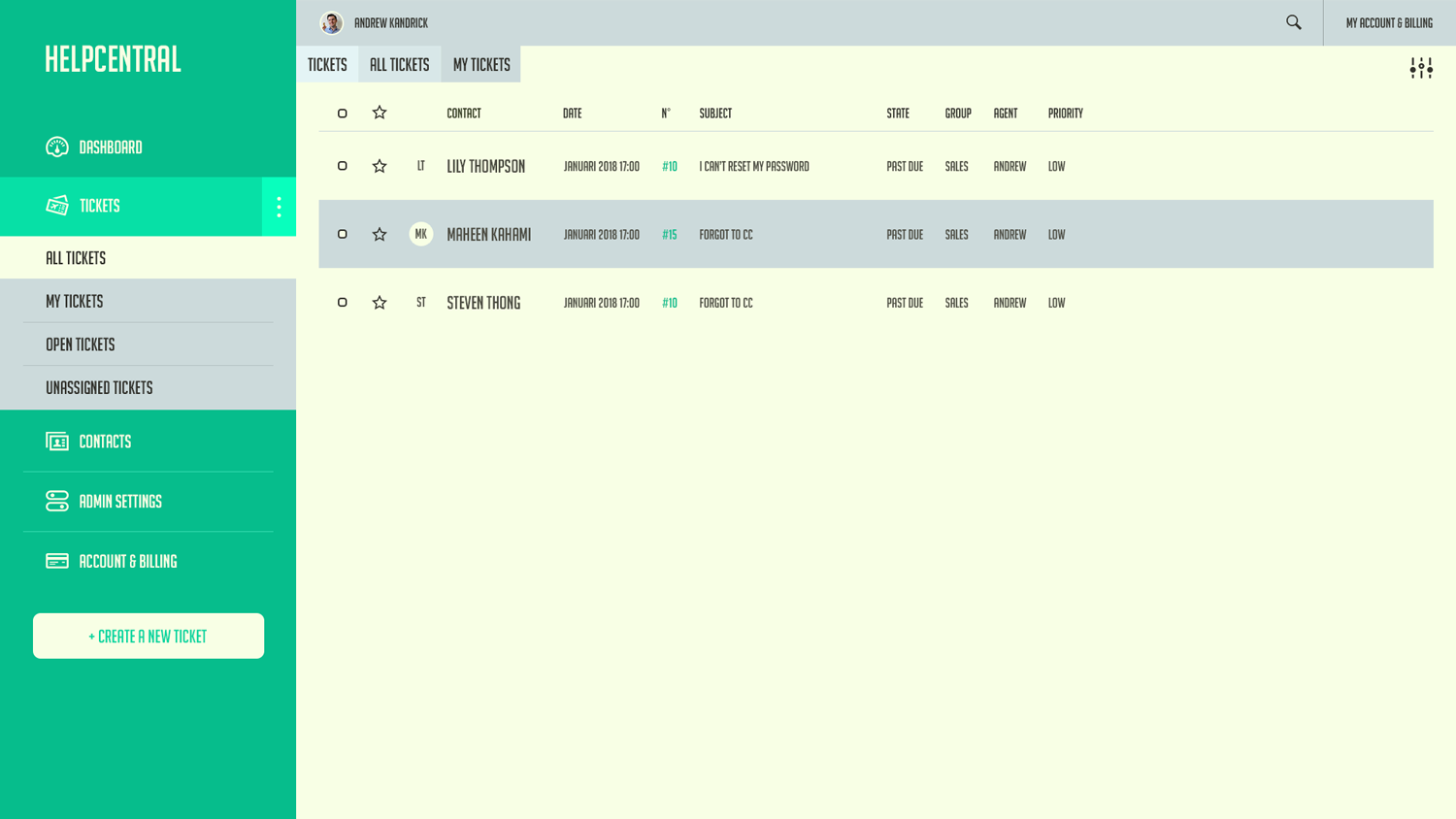
Task: Click the ST initials badge
Action: [421, 302]
